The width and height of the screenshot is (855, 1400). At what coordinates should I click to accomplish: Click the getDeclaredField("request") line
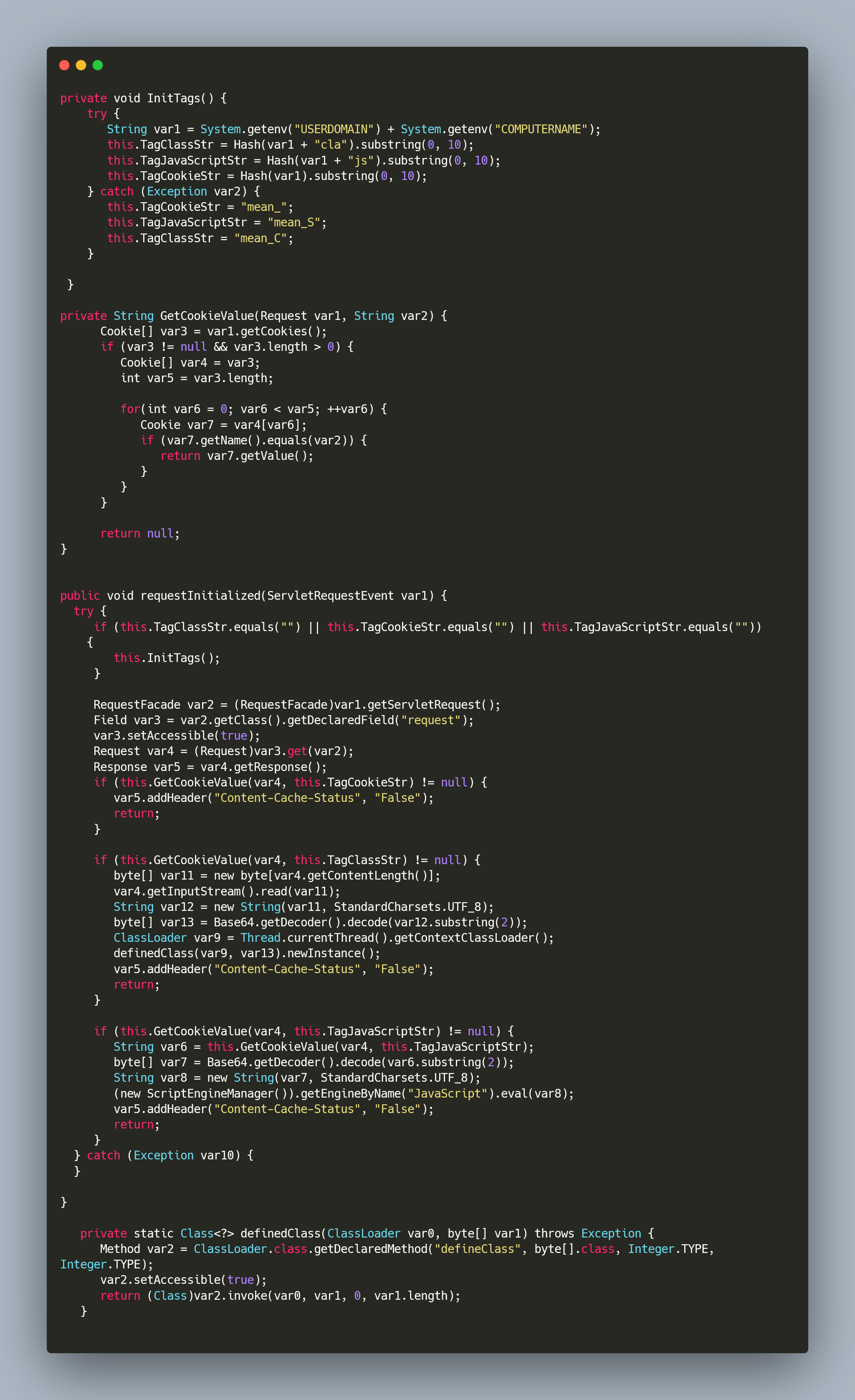click(284, 720)
